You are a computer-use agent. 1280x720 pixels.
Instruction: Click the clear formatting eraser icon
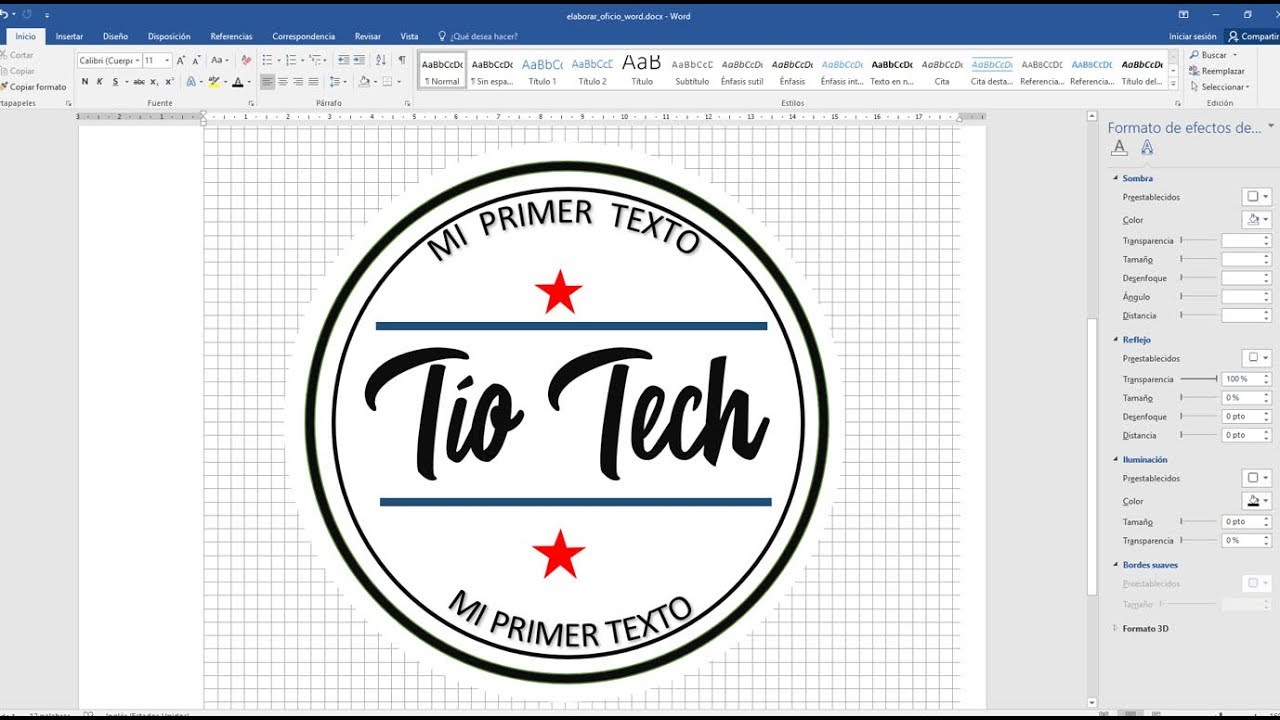click(246, 61)
